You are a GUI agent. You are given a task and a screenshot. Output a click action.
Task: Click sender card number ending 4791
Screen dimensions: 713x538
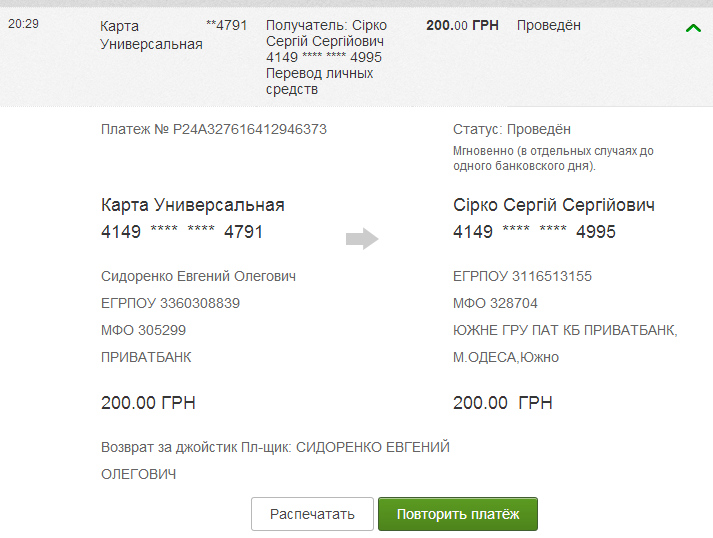(181, 232)
